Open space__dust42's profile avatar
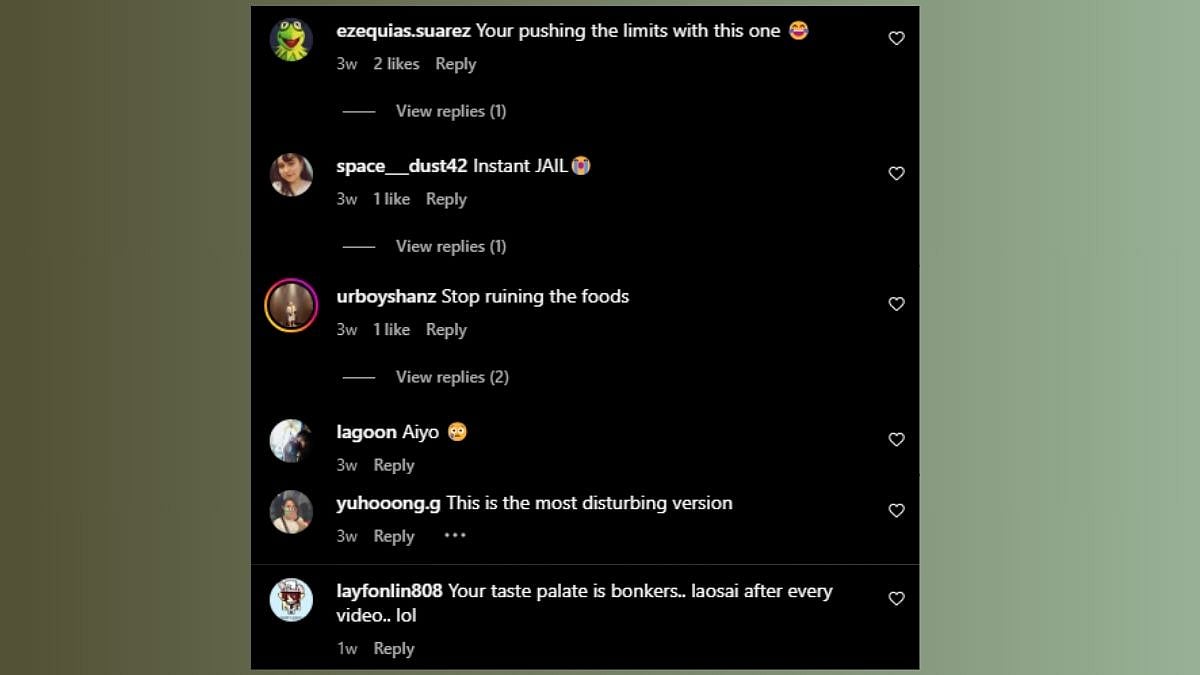 pyautogui.click(x=292, y=175)
